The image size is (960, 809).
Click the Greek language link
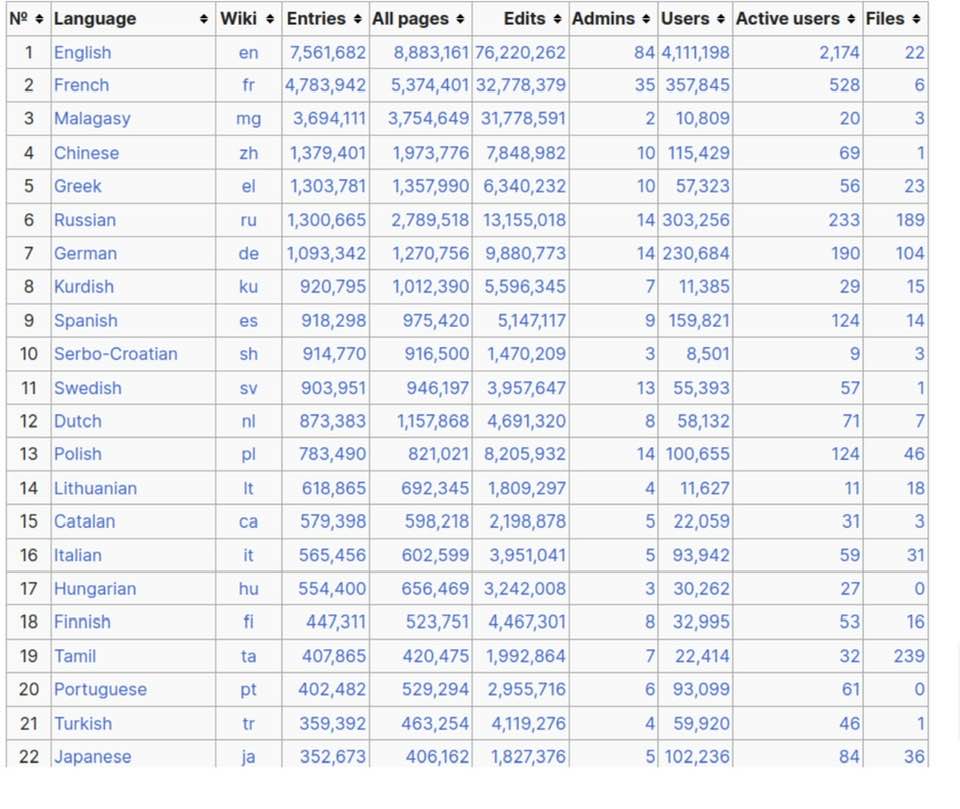(78, 186)
